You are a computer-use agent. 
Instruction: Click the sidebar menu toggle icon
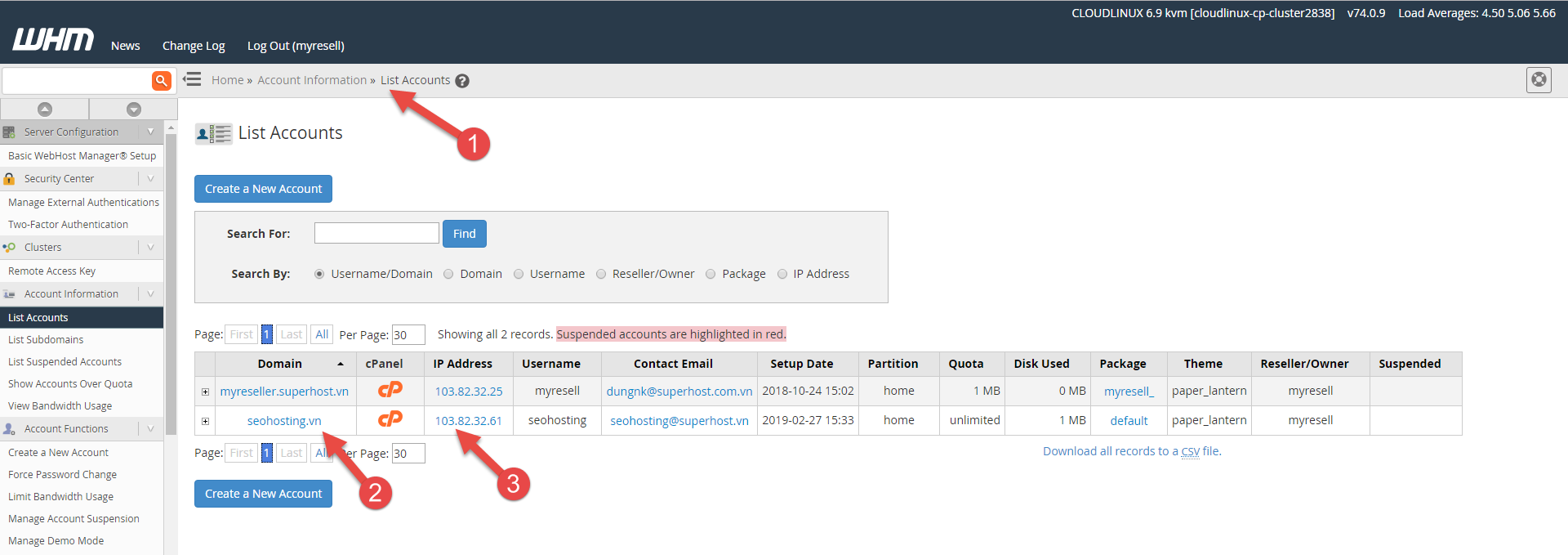192,79
